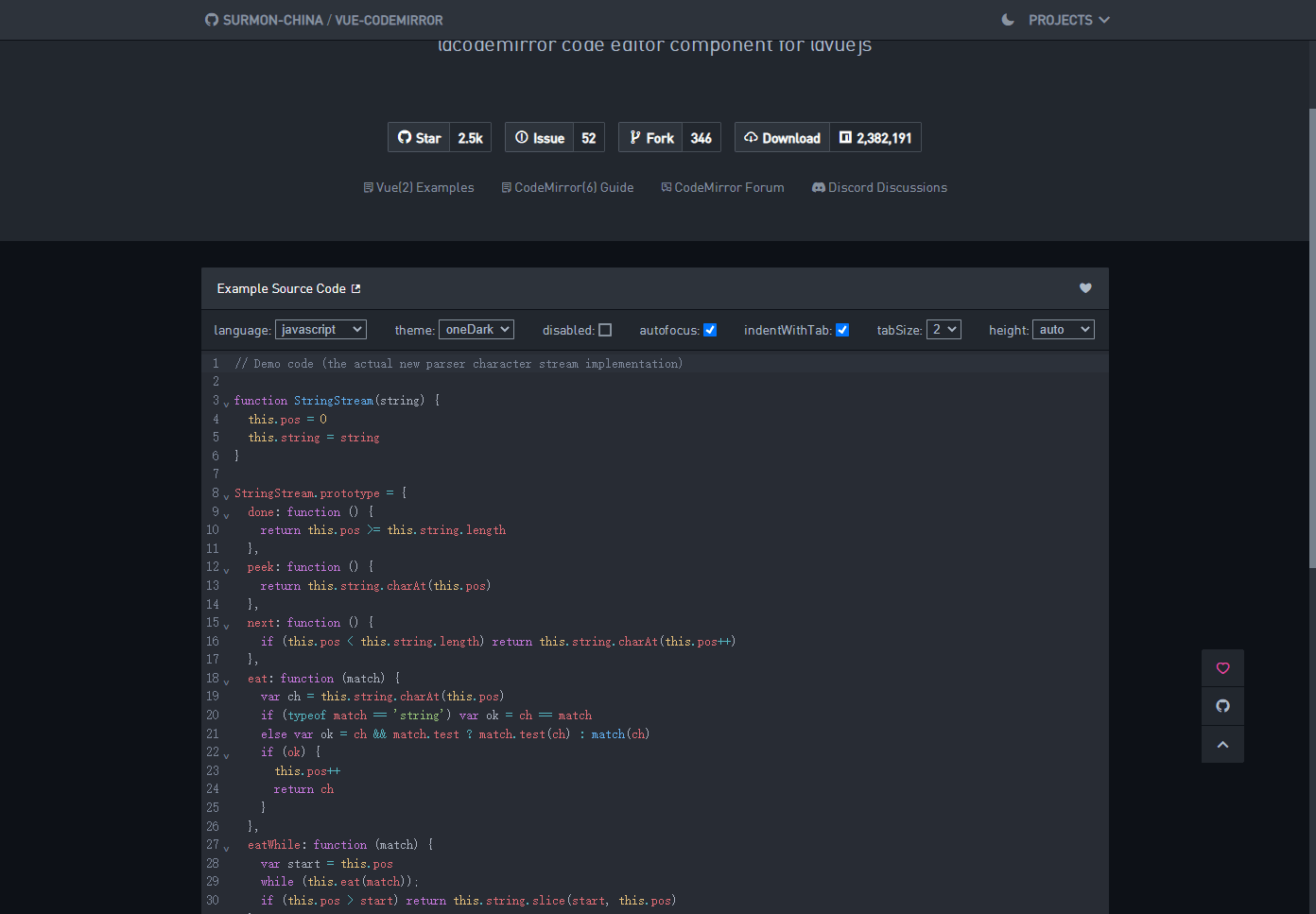
Task: Collapse fold arrow on line 8
Action: click(226, 496)
